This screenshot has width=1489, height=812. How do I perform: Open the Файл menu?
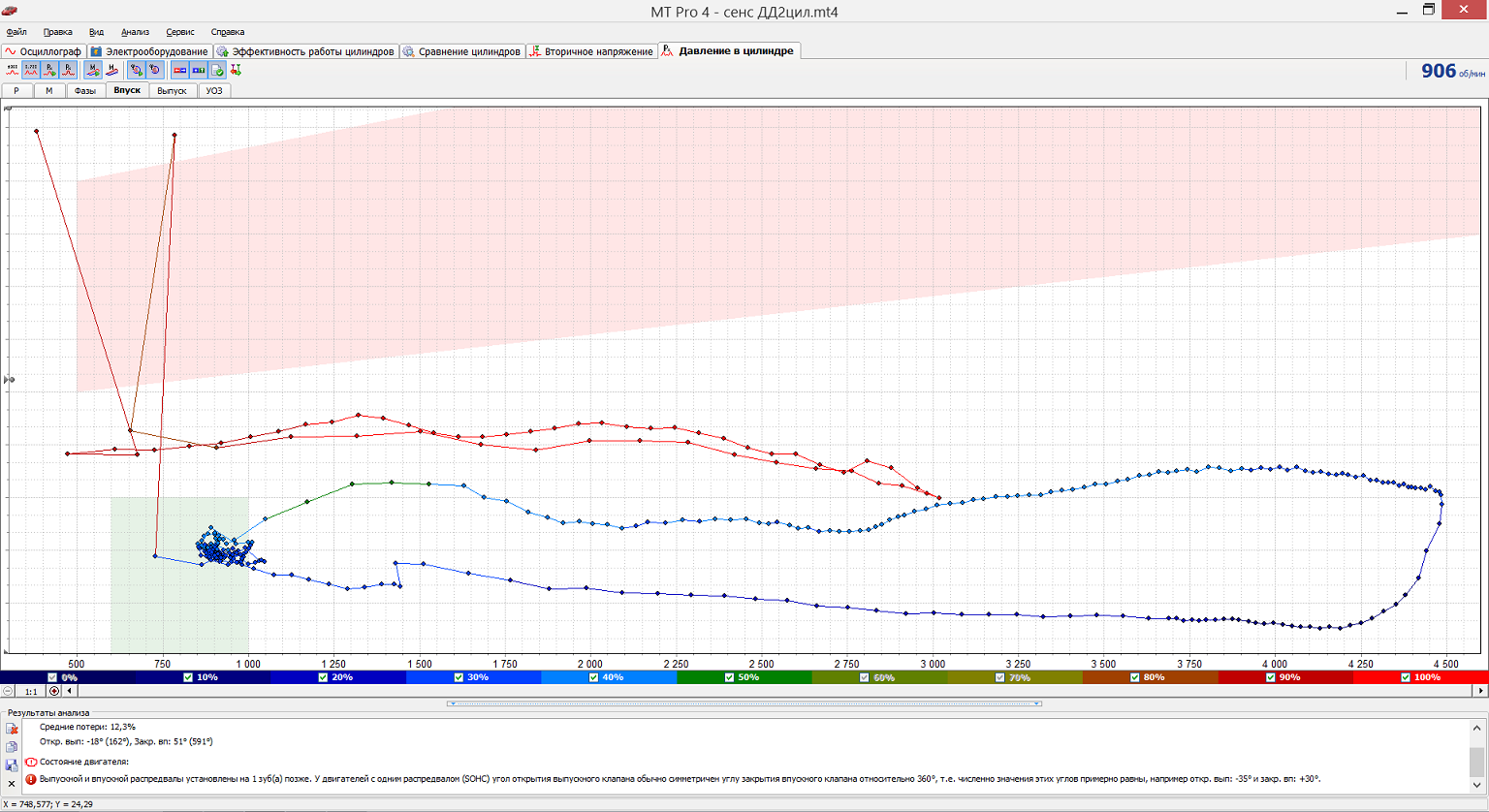16,32
